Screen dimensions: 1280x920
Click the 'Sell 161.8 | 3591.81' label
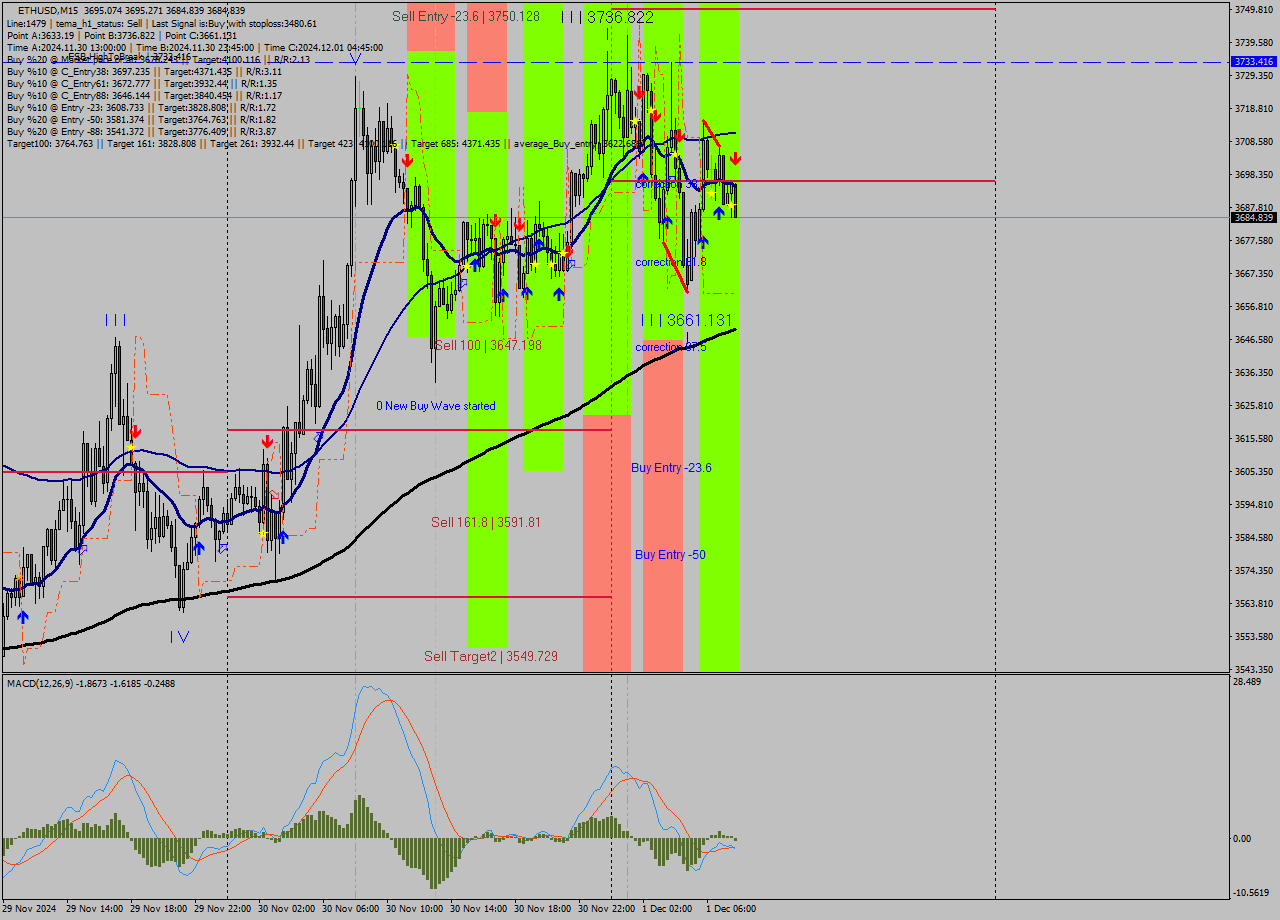pos(486,522)
